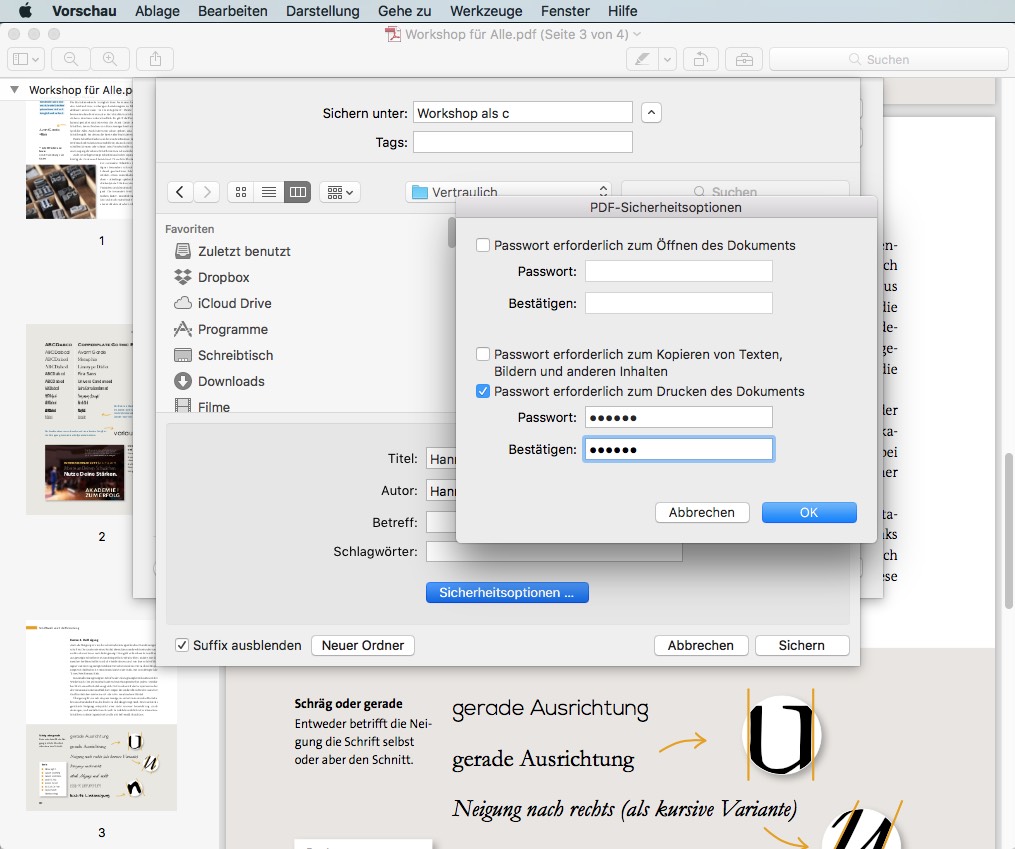
Task: Create a new folder with Neuer Ordner
Action: point(362,645)
